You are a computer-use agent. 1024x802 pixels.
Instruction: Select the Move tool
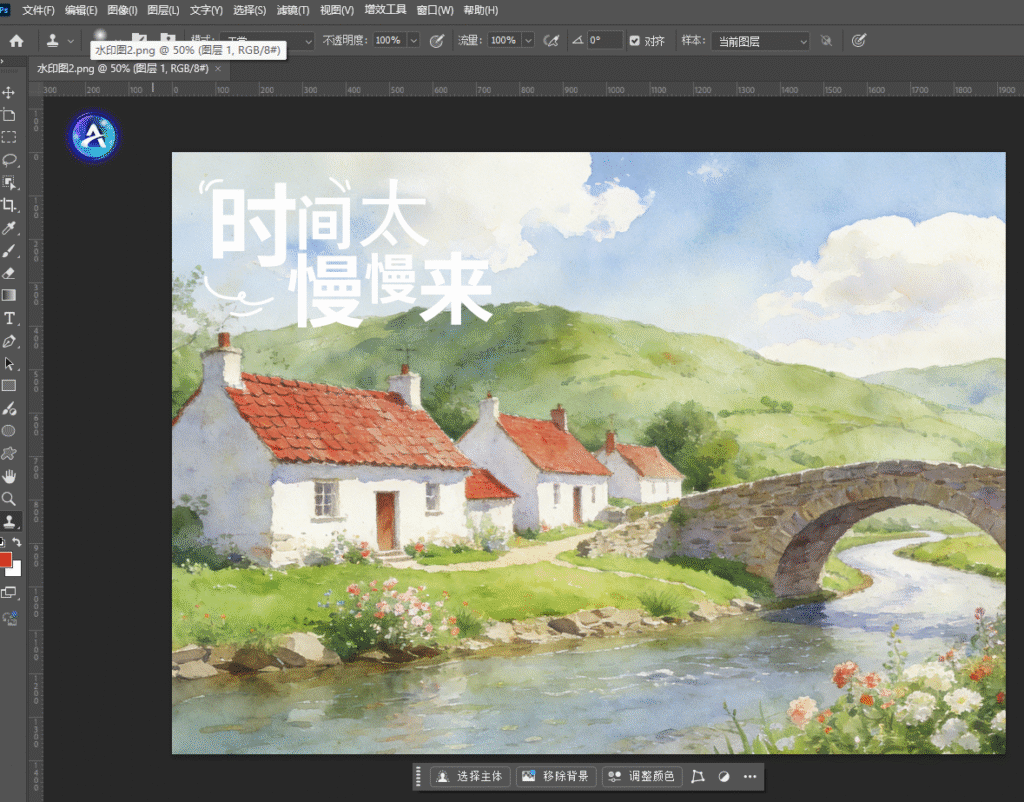pos(8,93)
